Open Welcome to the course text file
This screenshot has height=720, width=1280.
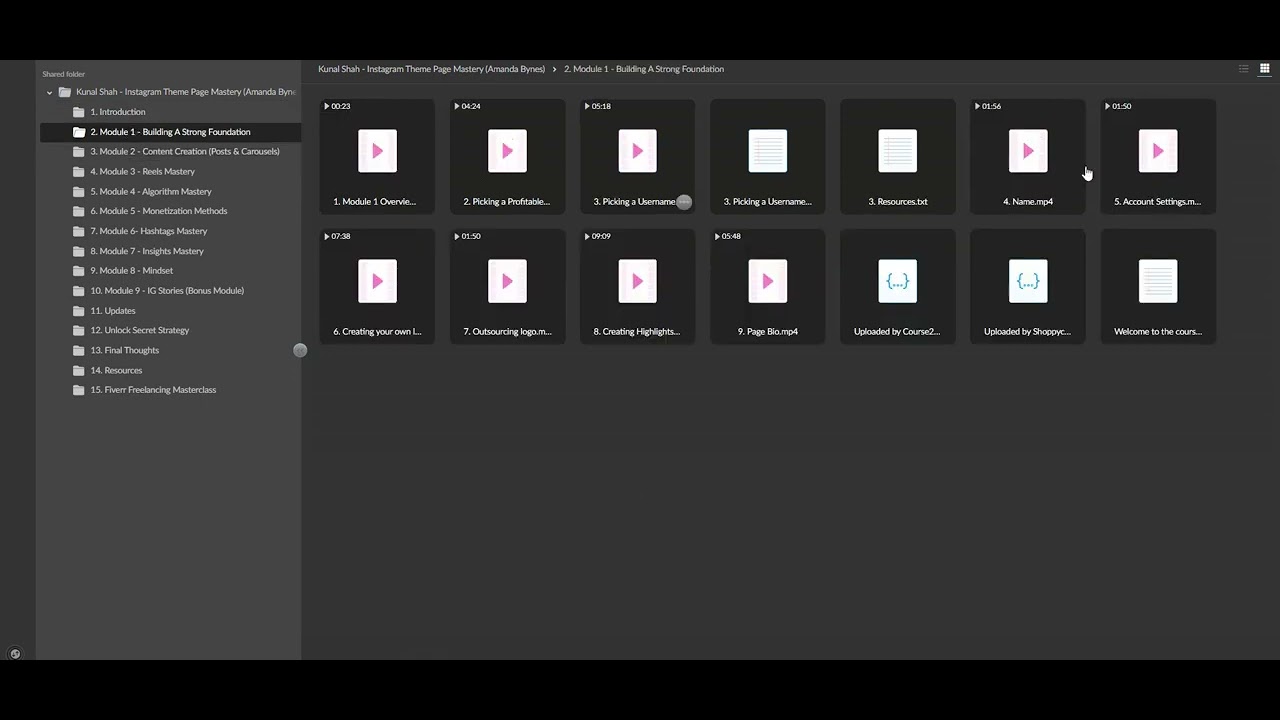point(1158,286)
